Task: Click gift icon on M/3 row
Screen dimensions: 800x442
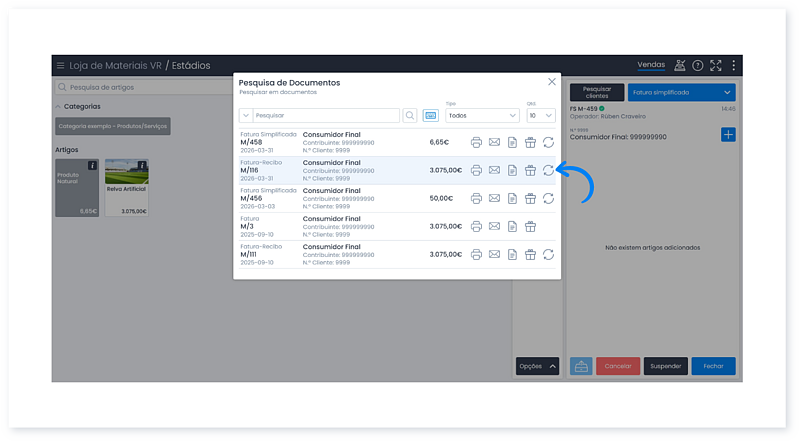Action: (x=530, y=226)
